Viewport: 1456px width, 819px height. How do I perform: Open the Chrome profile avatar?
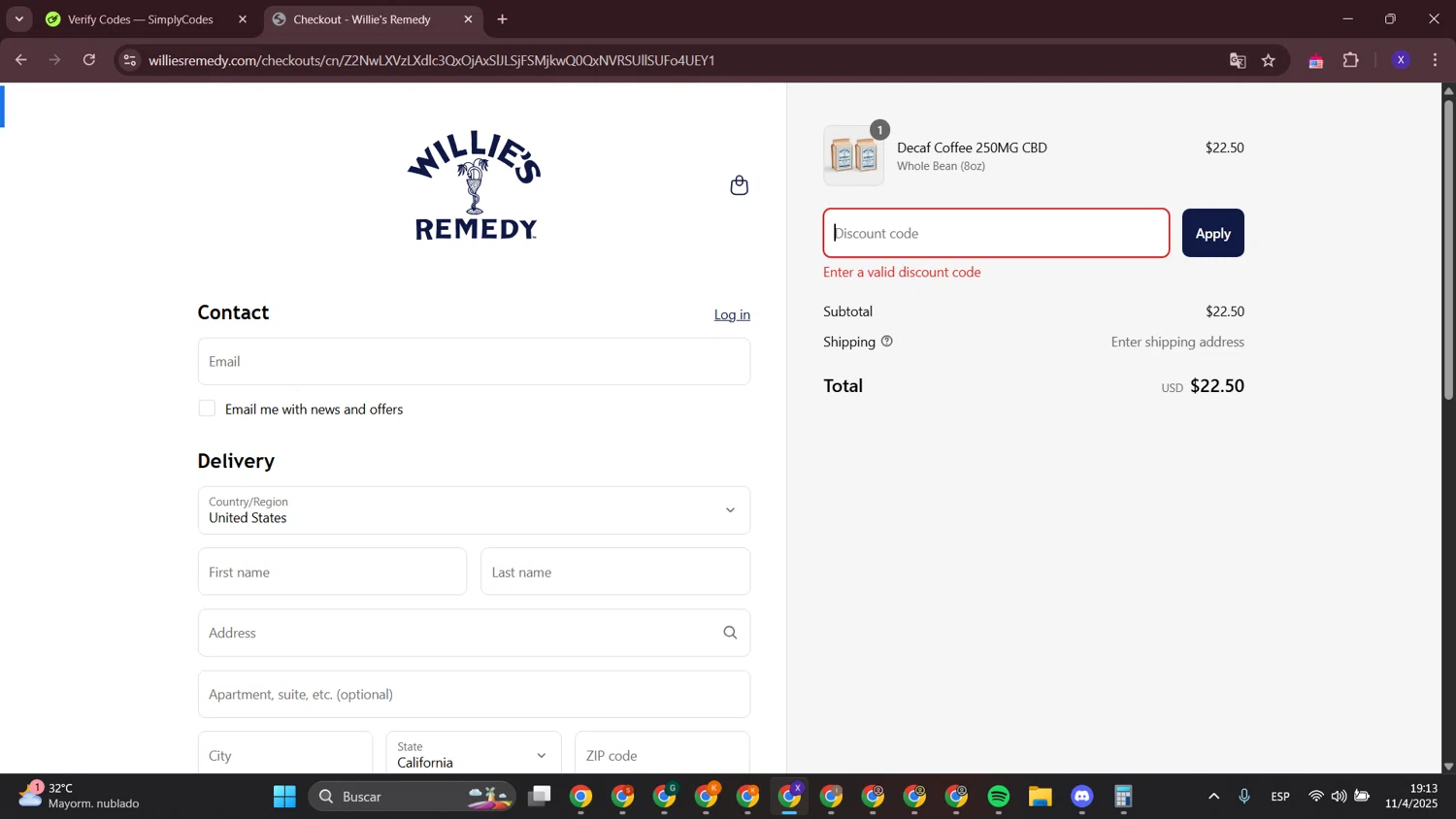click(x=1401, y=60)
